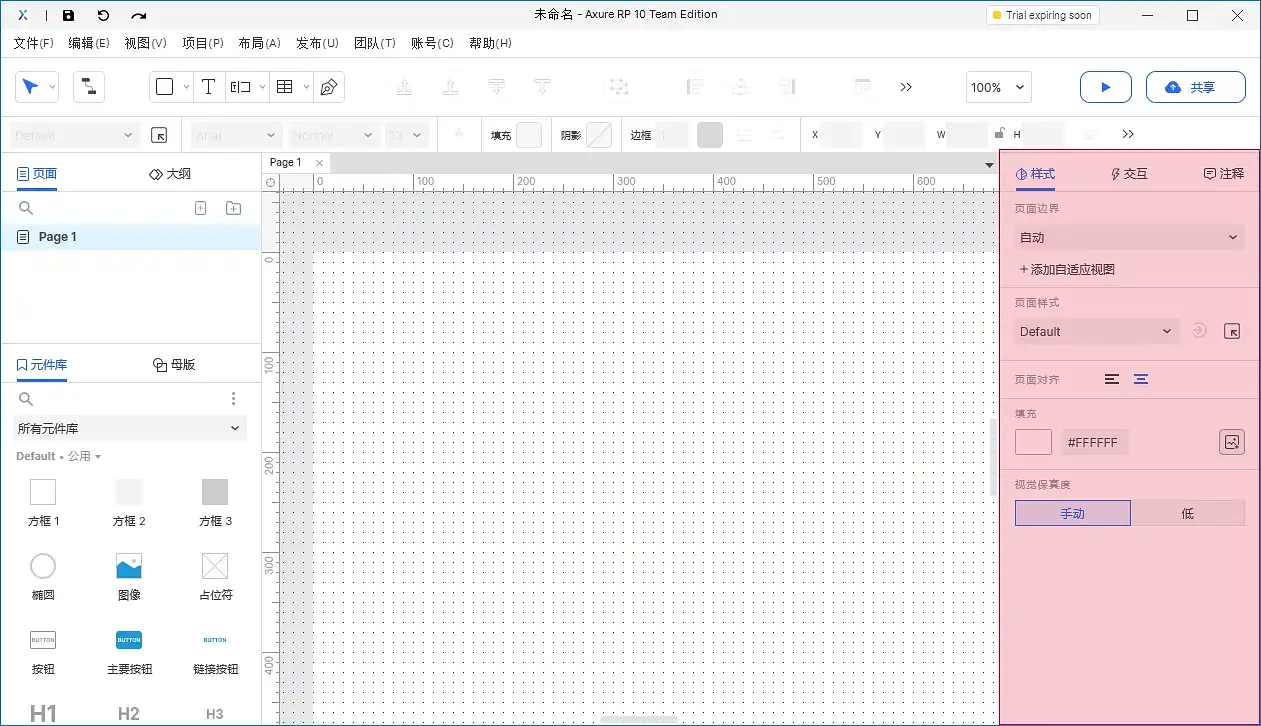Add a new page icon
Image resolution: width=1261 pixels, height=726 pixels.
pyautogui.click(x=200, y=208)
